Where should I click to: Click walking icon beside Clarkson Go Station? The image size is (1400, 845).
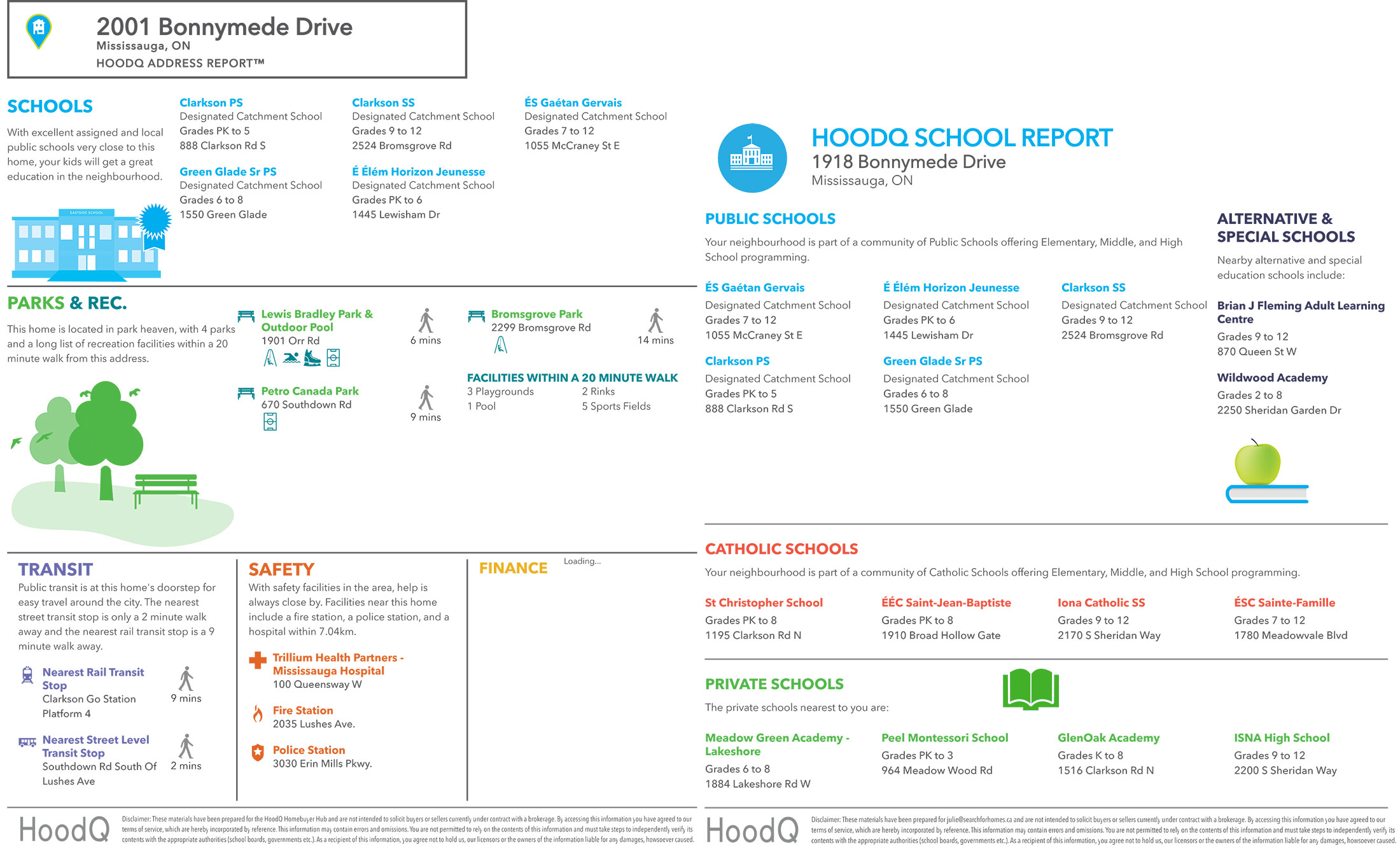point(186,679)
